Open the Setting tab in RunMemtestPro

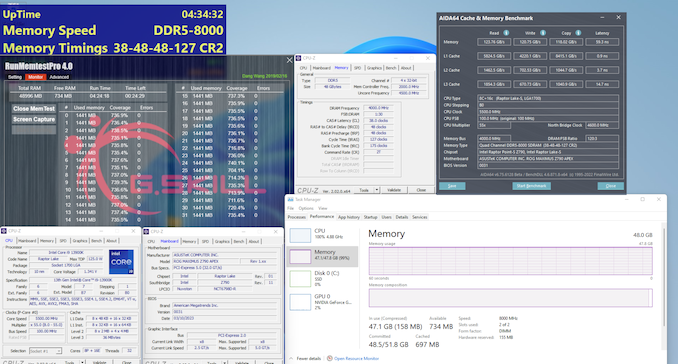pyautogui.click(x=15, y=77)
